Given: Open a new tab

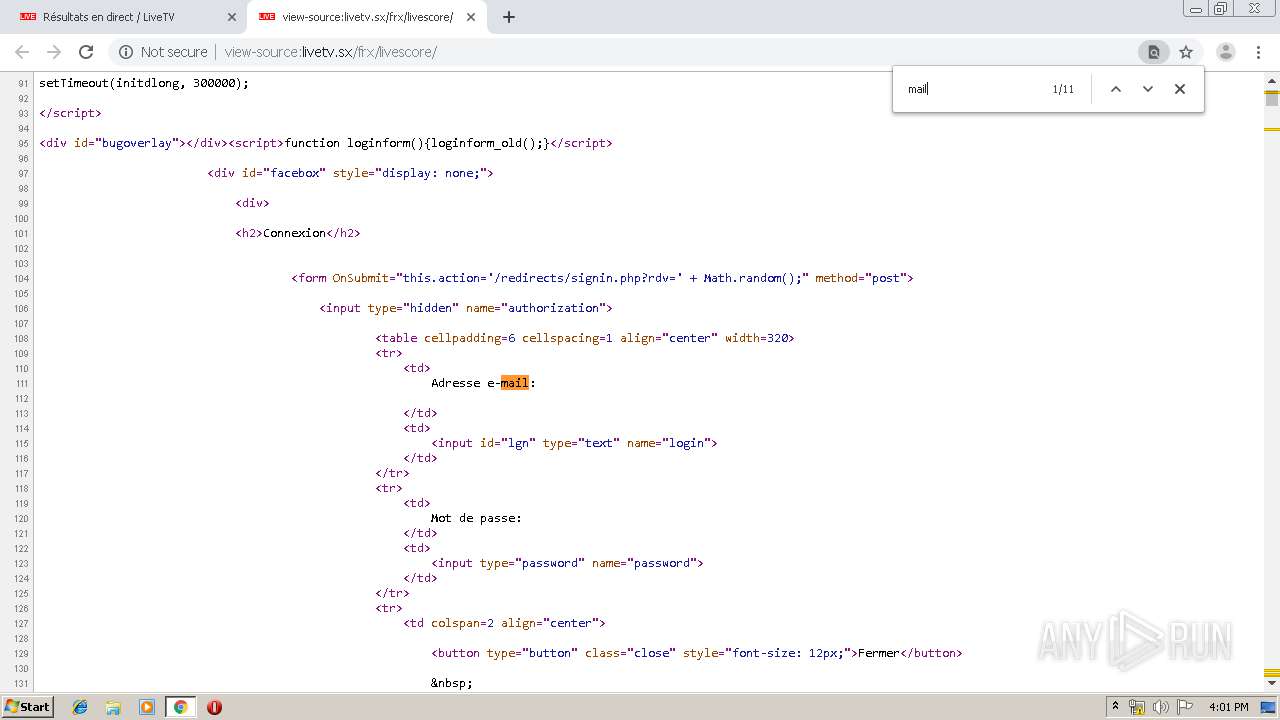Looking at the screenshot, I should tap(508, 17).
